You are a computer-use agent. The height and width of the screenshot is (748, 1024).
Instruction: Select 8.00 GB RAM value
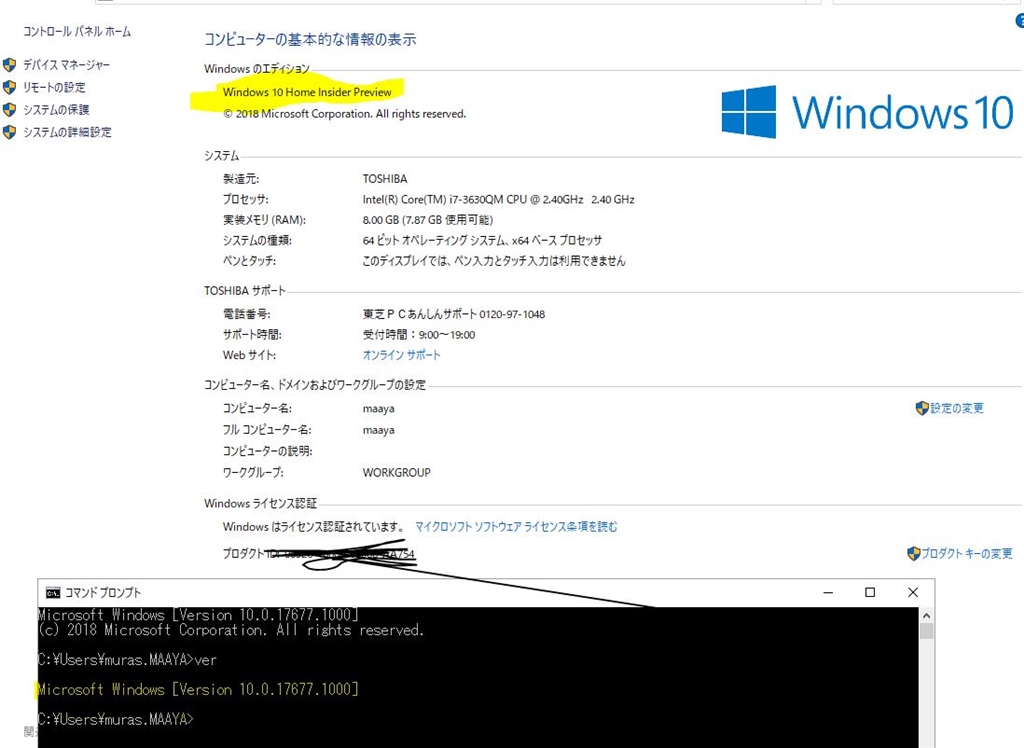pos(428,220)
